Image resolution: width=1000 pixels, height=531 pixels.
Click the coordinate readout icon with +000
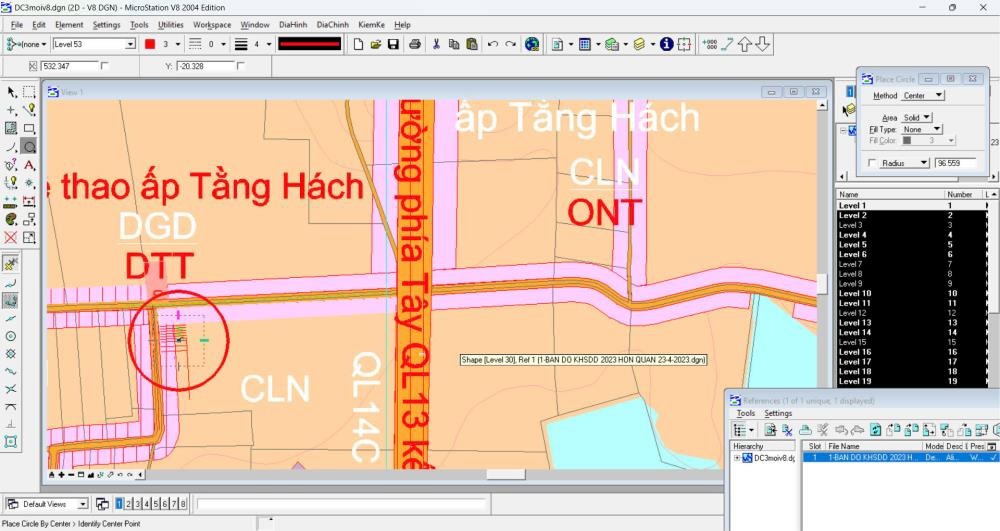click(709, 44)
